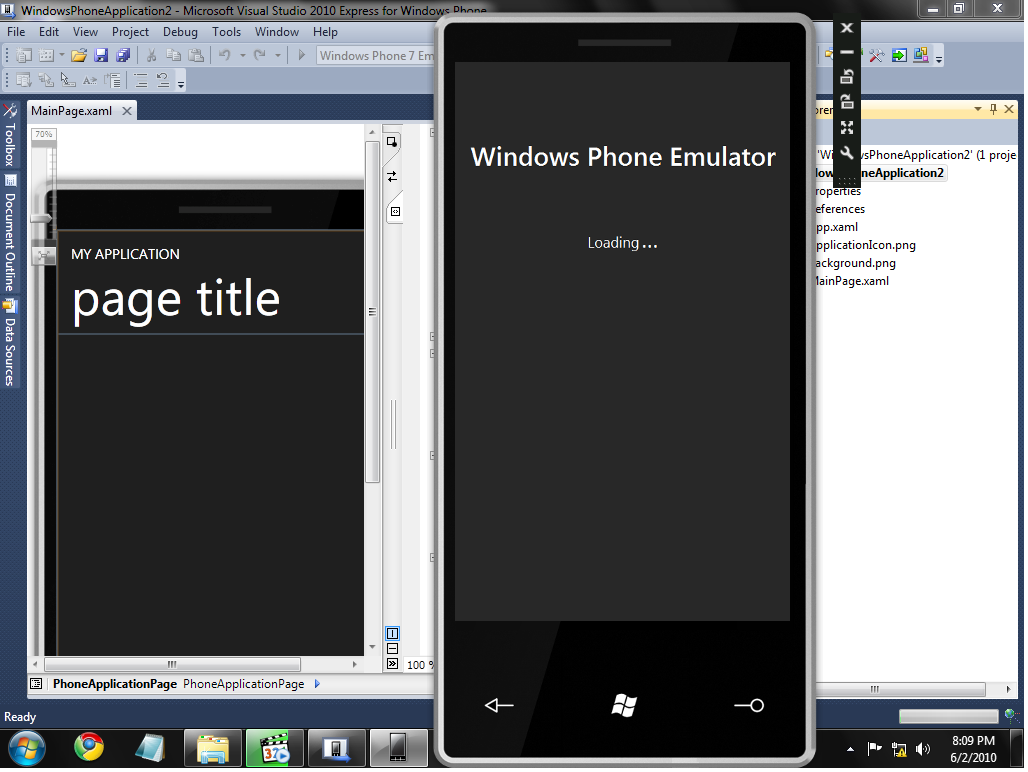Click Save All on the Visual Studio toolbar

[124, 56]
